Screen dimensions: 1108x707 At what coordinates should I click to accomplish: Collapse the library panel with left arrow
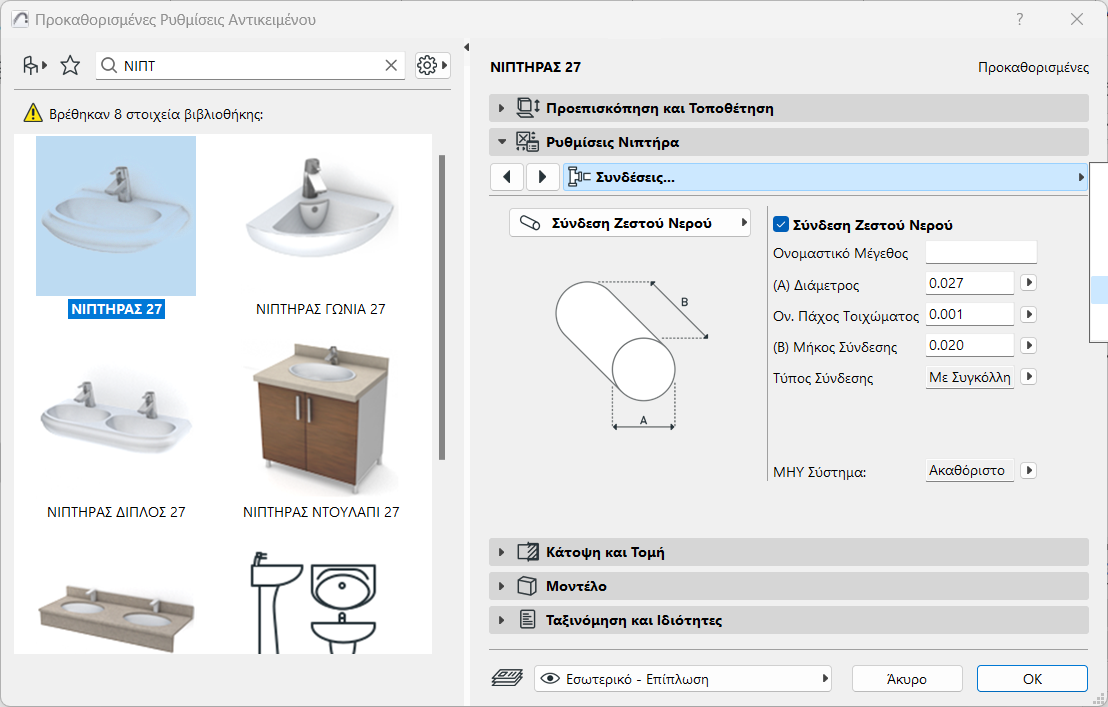466,47
